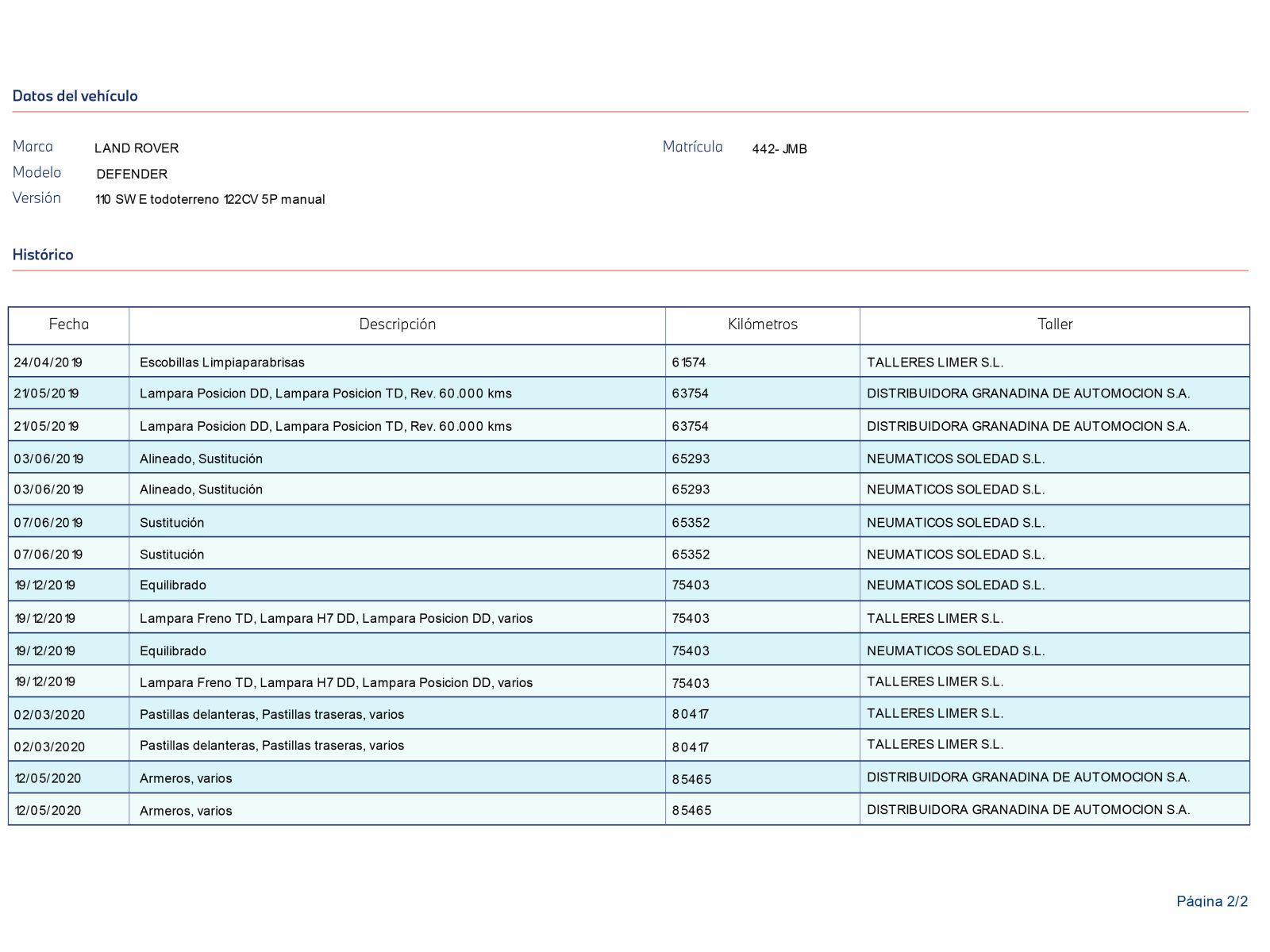Click the Taller column header
1270x952 pixels.
1054,324
